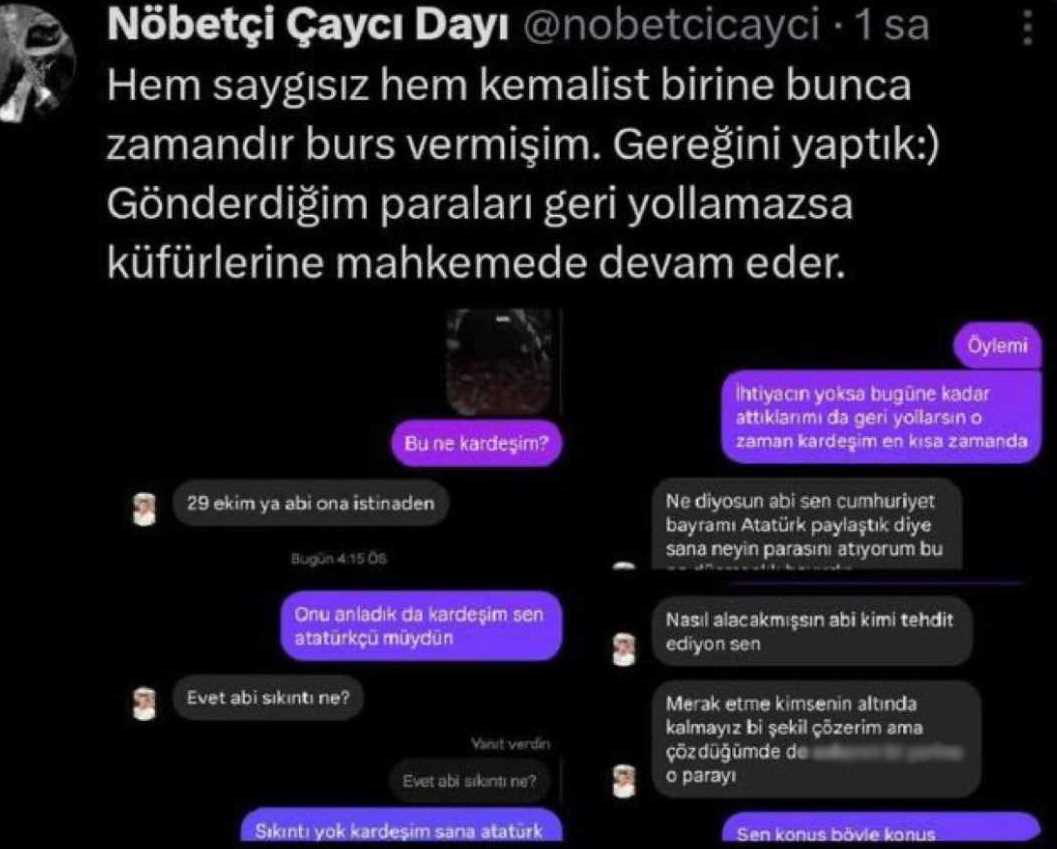
Task: Click the 'İhtiyacın yoksa bugüne kadar' message
Action: [x=882, y=417]
